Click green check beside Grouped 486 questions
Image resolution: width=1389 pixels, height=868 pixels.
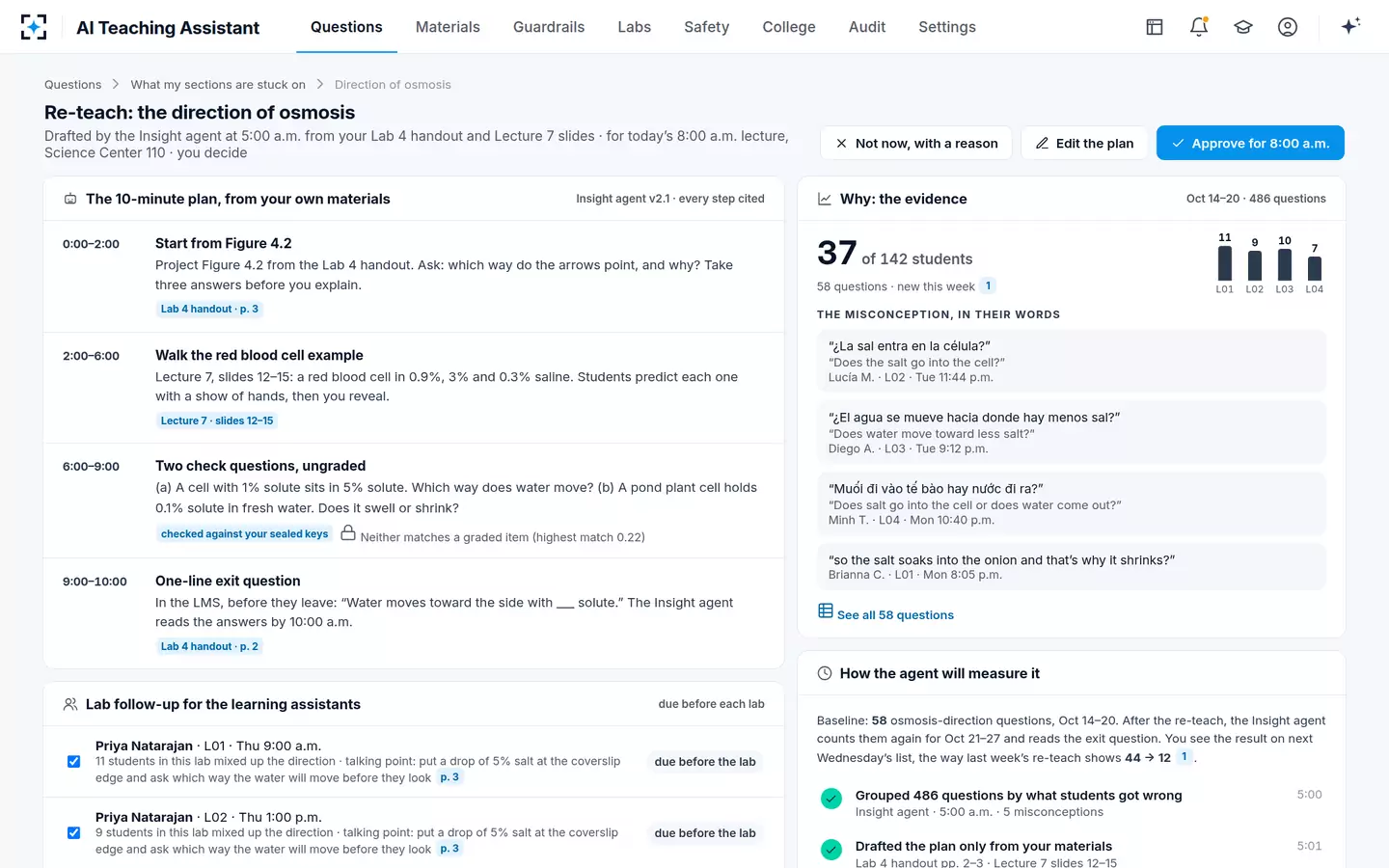(831, 799)
